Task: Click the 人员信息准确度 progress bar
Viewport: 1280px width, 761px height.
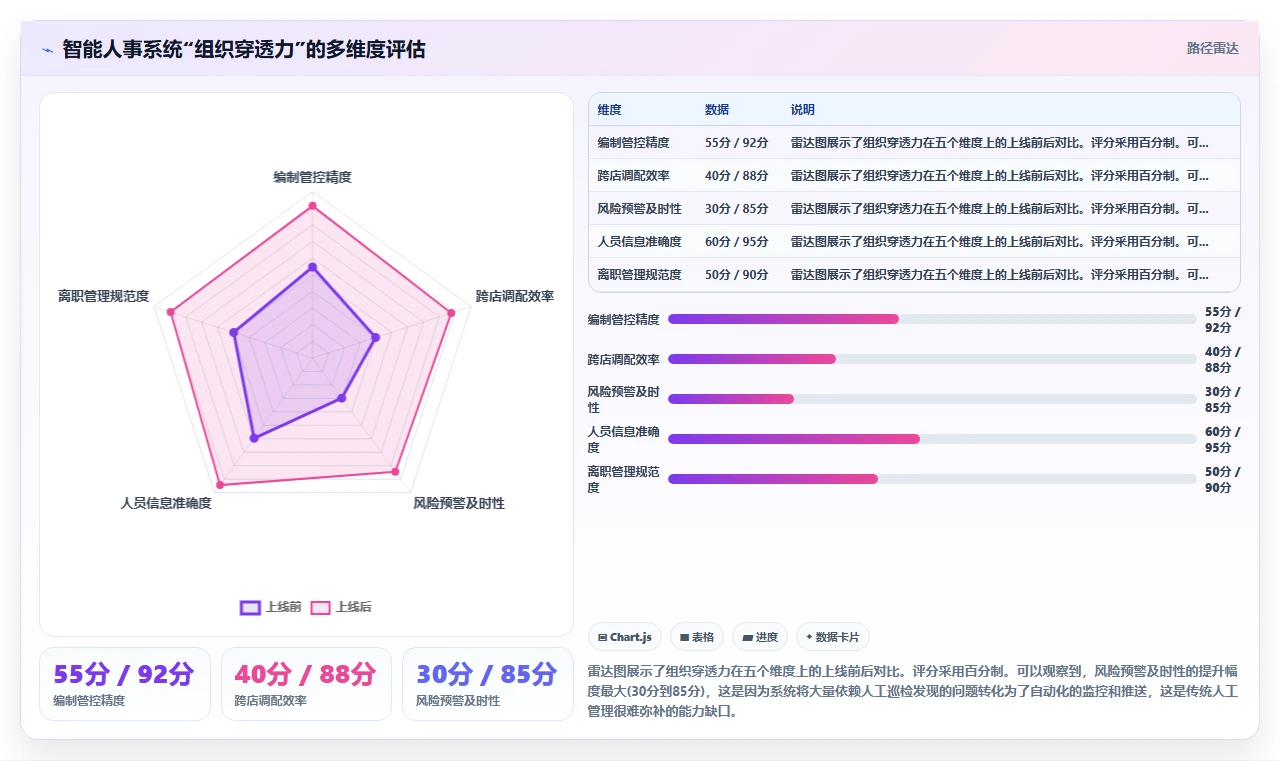Action: [932, 439]
